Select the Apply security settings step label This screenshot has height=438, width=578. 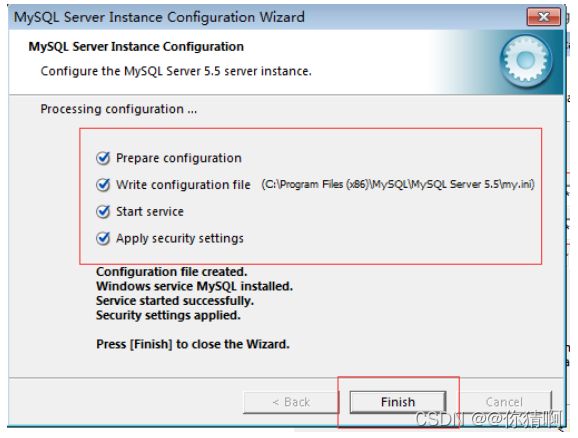[x=180, y=239]
